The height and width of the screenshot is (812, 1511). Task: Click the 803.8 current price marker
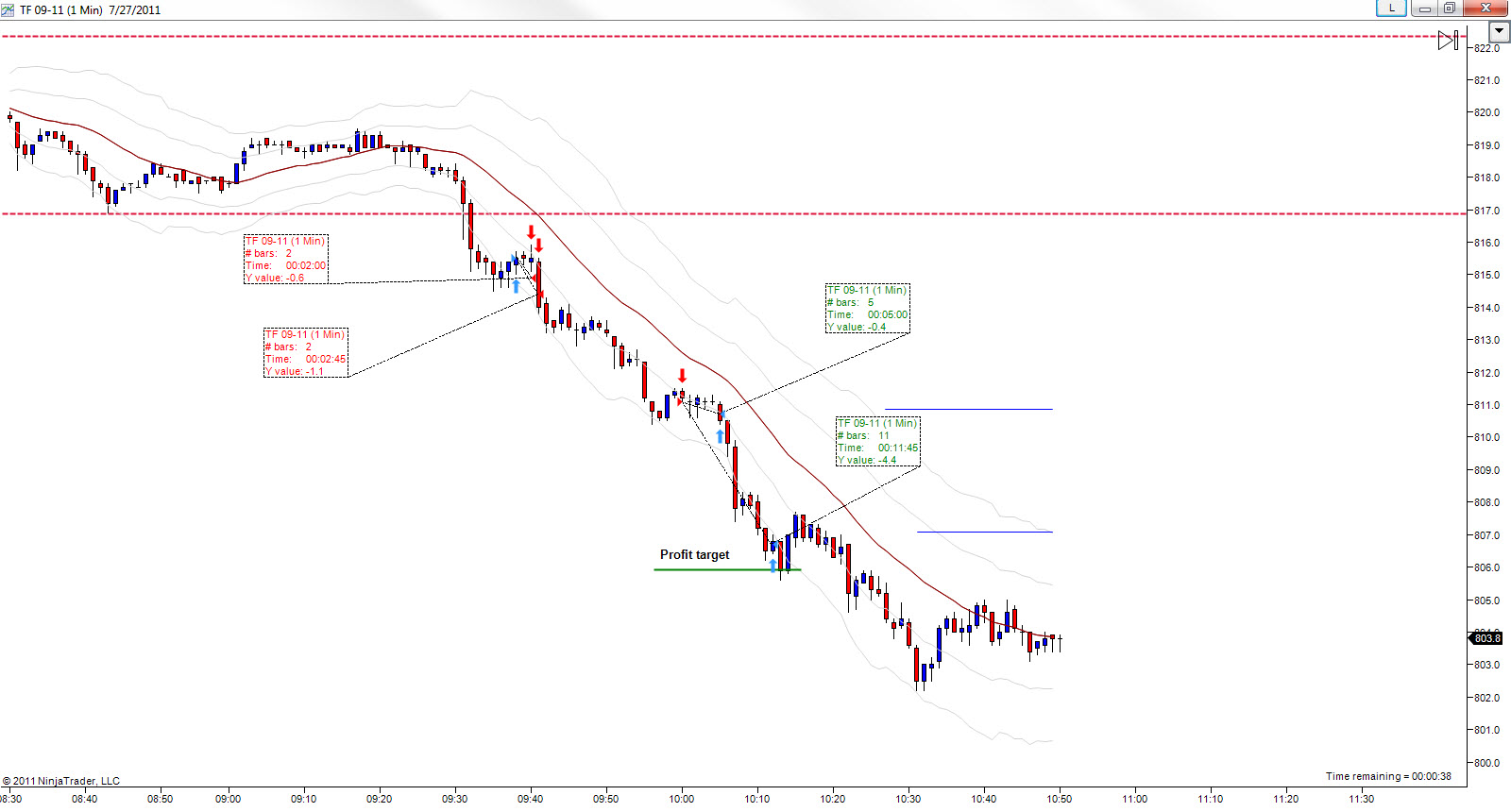1486,638
